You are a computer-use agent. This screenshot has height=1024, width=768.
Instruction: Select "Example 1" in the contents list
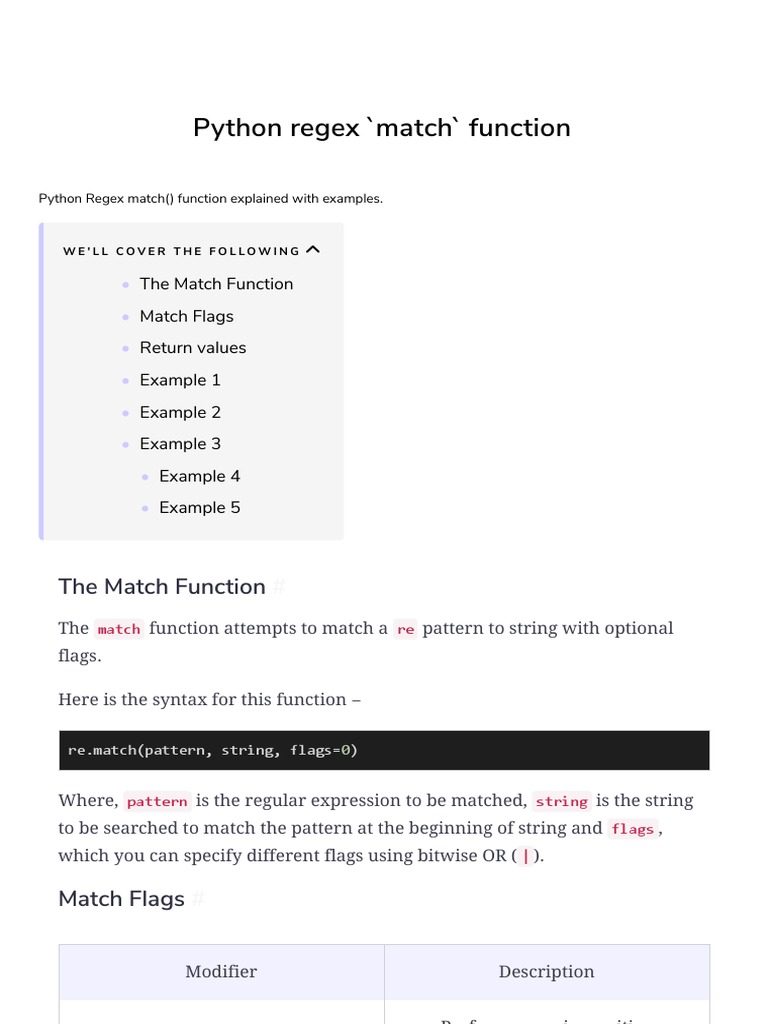coord(180,380)
